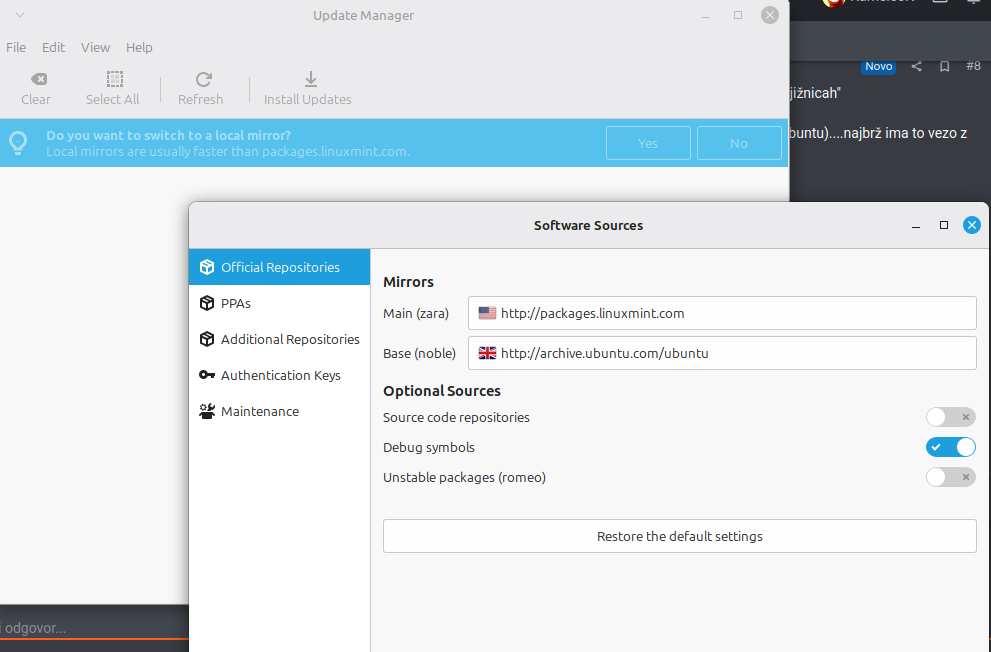Open the Edit menu
Screen dimensions: 991x652
pos(53,48)
